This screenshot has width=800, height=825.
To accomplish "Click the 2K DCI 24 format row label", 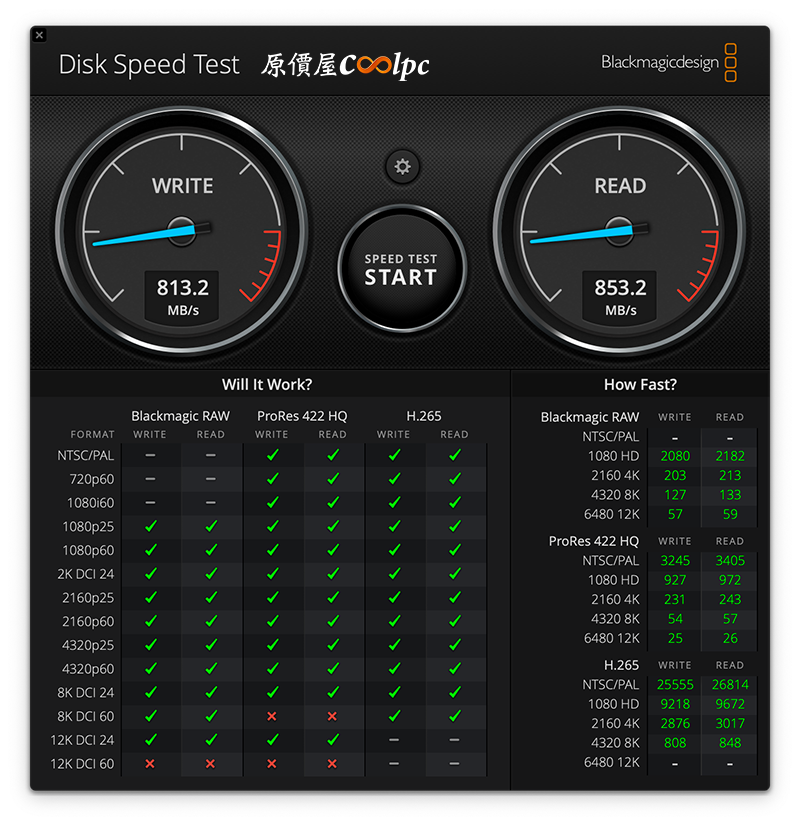I will tap(86, 574).
